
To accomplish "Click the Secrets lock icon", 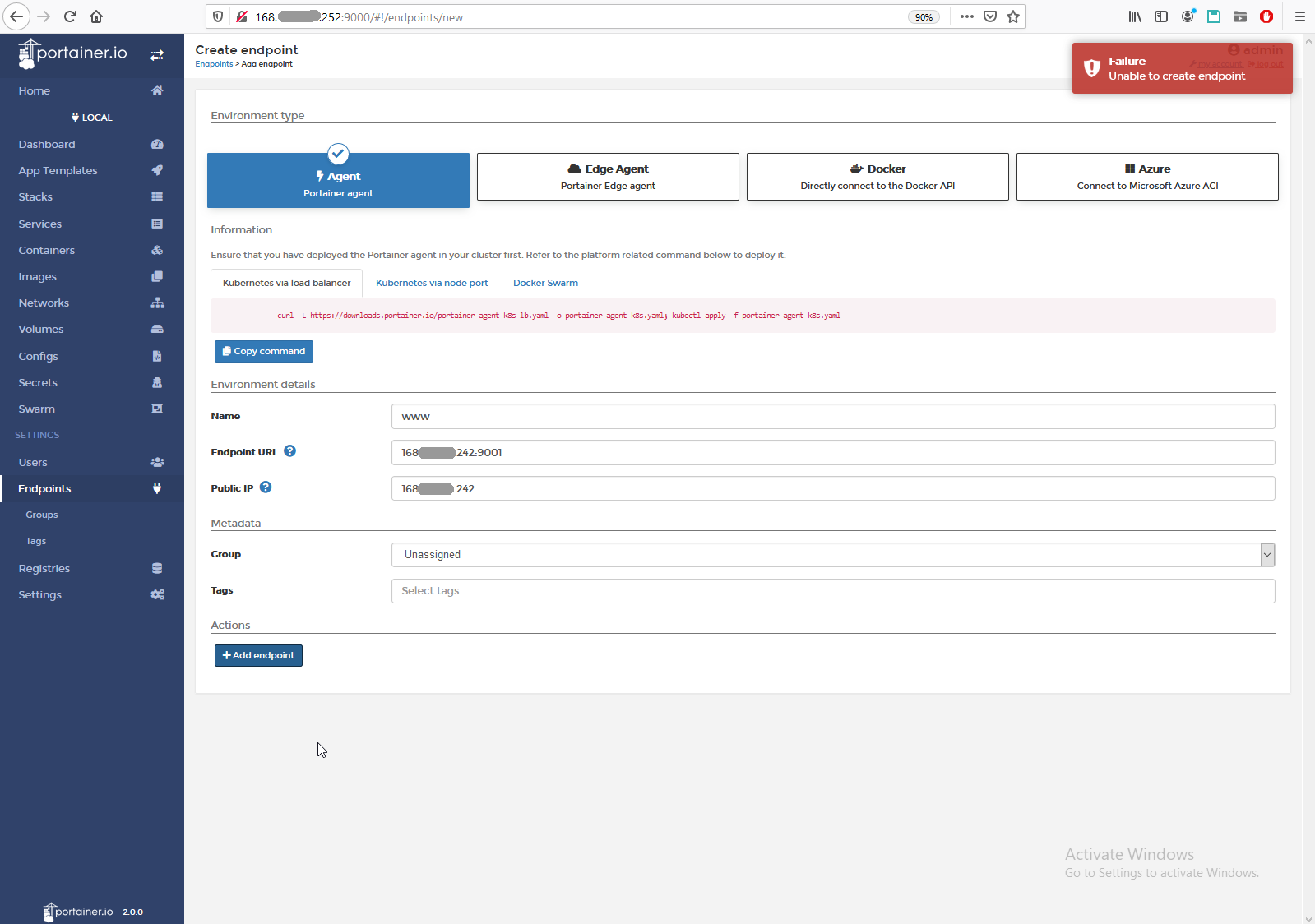I will tap(157, 382).
